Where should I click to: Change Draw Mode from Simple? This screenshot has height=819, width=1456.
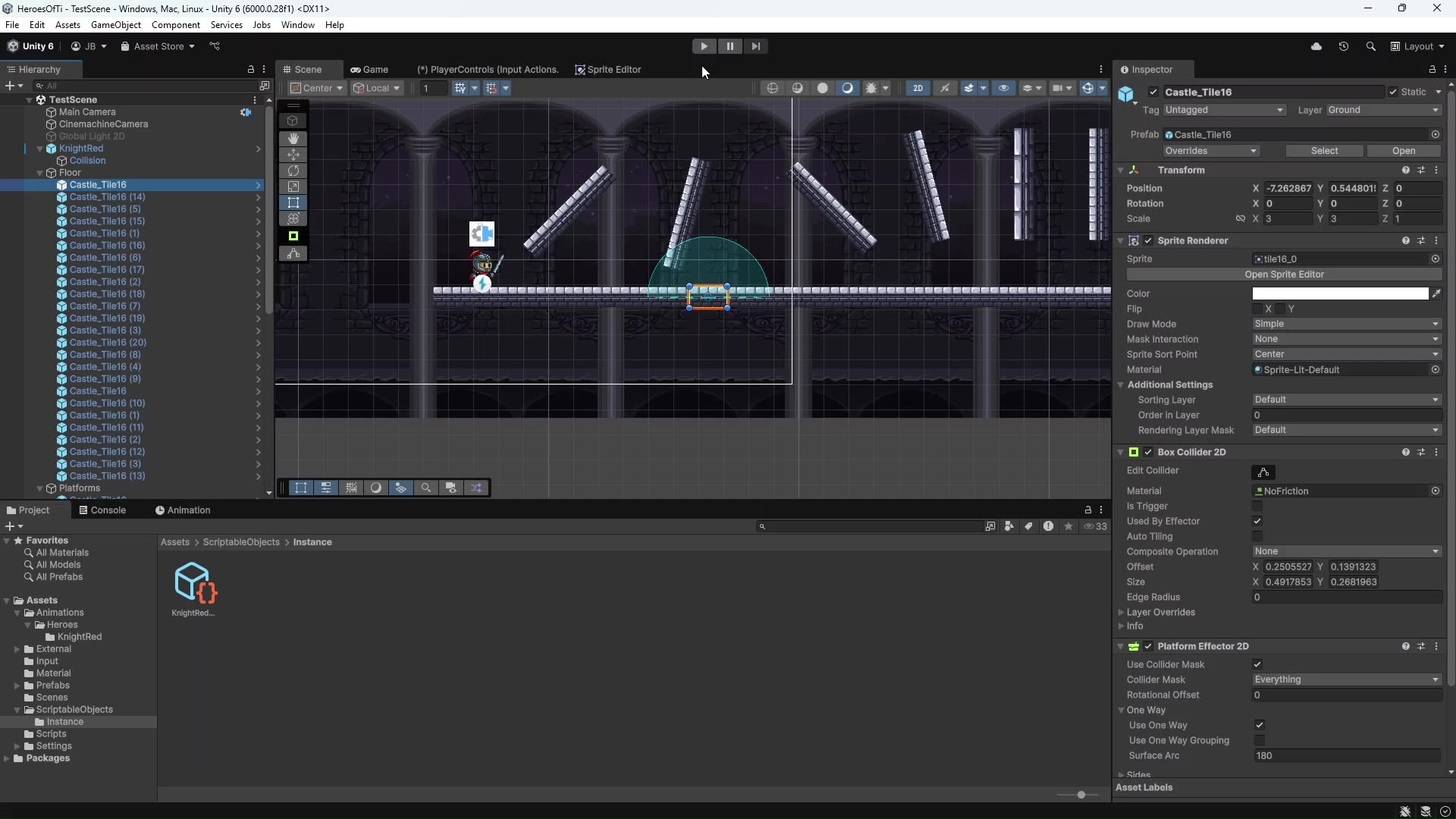tap(1346, 324)
